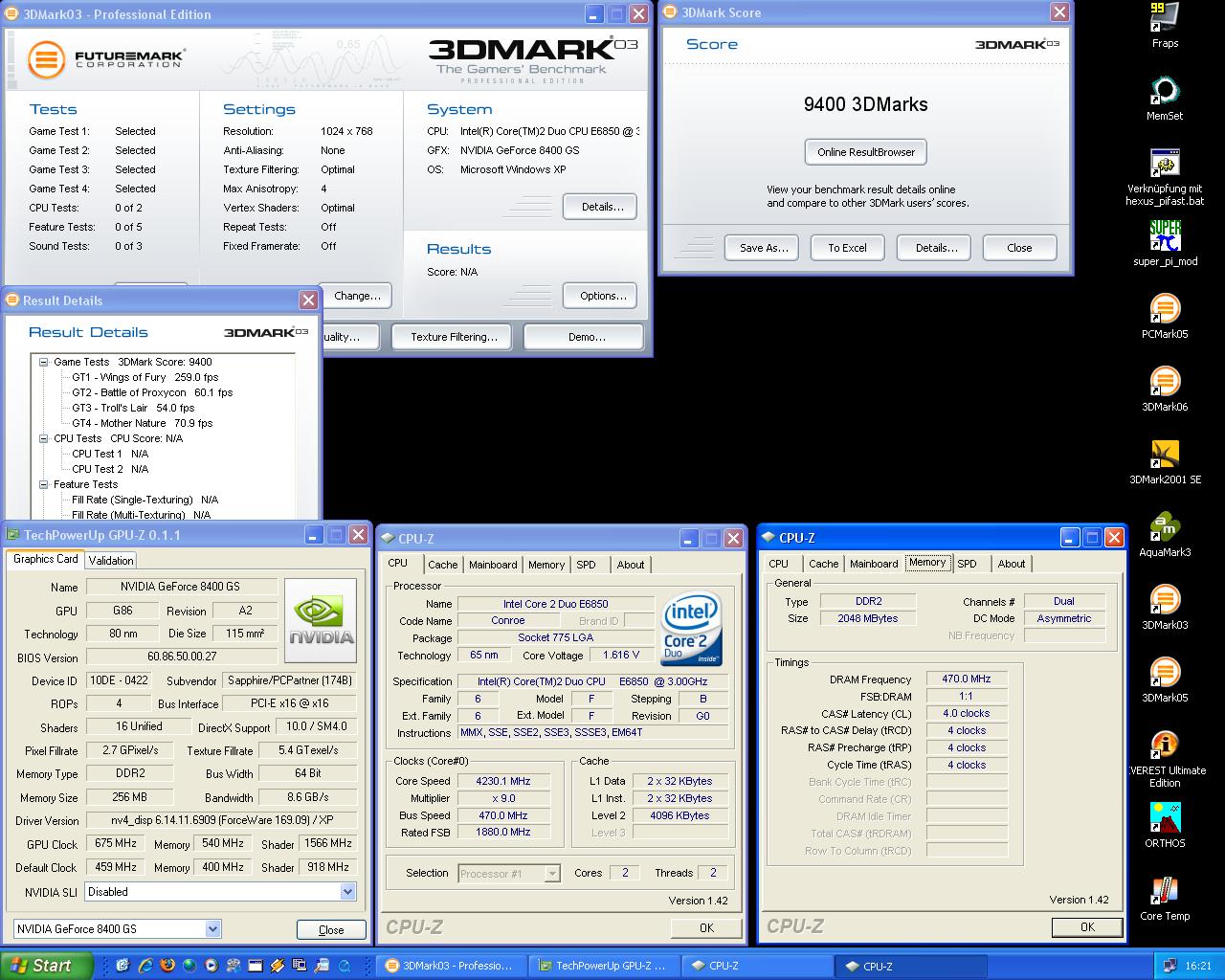
Task: Click the Futuremark Corporation logo
Action: pos(105,58)
